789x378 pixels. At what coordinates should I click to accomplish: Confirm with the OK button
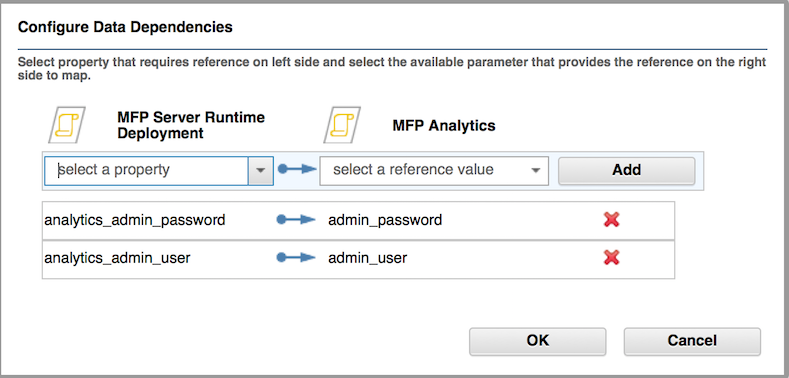[x=537, y=341]
